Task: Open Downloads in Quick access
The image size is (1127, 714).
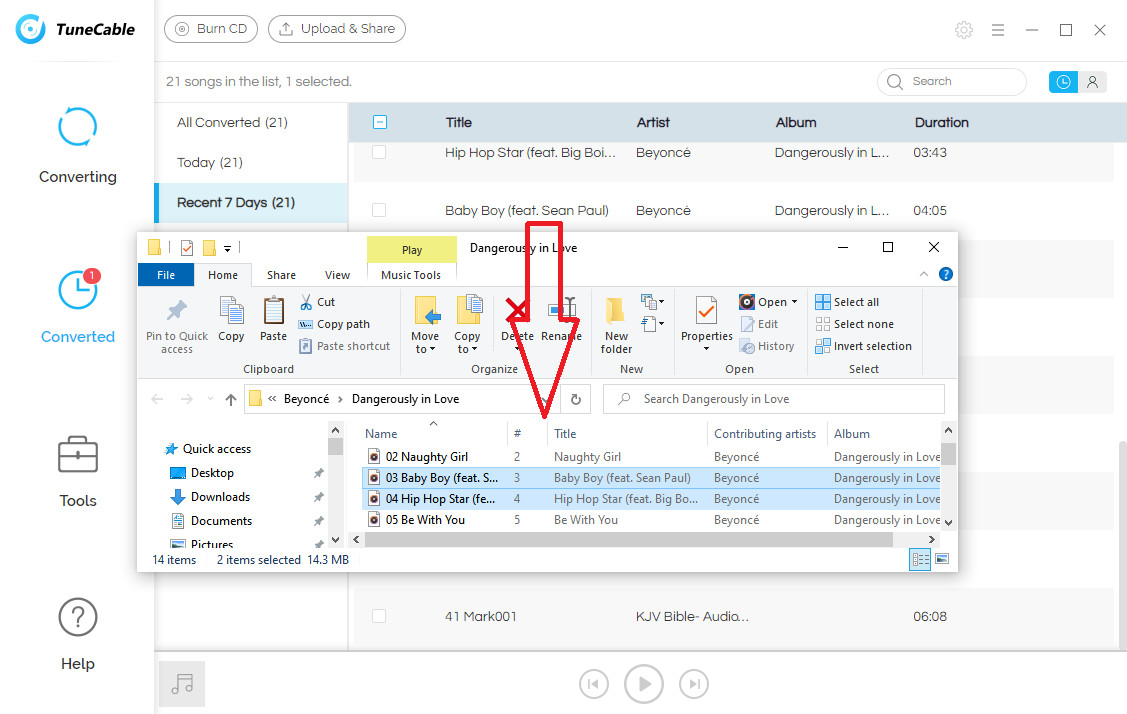Action: [x=220, y=497]
